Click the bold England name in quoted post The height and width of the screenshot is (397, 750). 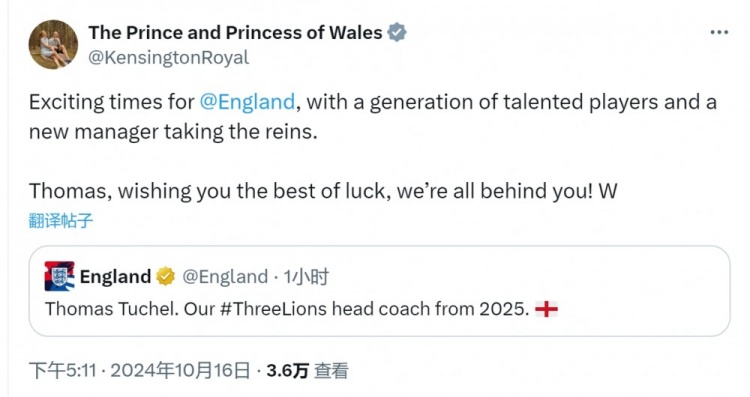pos(115,276)
